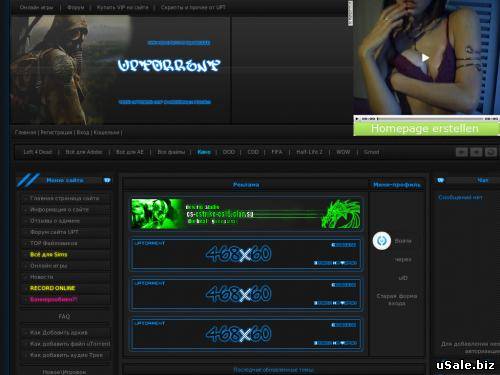Image resolution: width=500 pixels, height=375 pixels.
Task: Open FAQ link about adding audio track
Action: [66, 355]
